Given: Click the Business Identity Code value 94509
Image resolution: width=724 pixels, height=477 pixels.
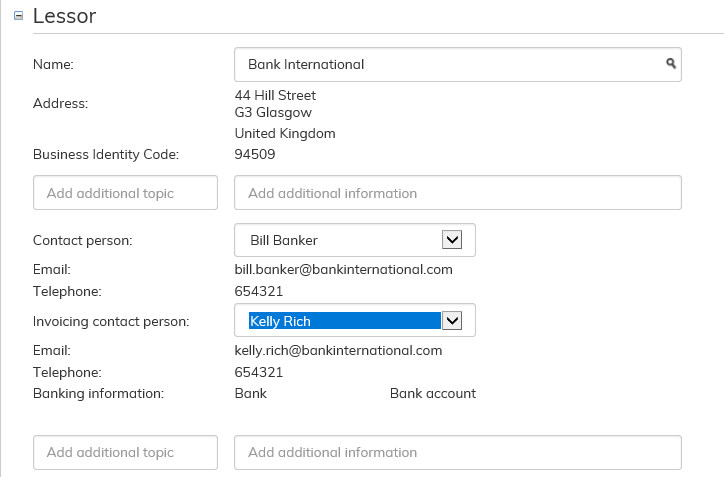Looking at the screenshot, I should (255, 155).
